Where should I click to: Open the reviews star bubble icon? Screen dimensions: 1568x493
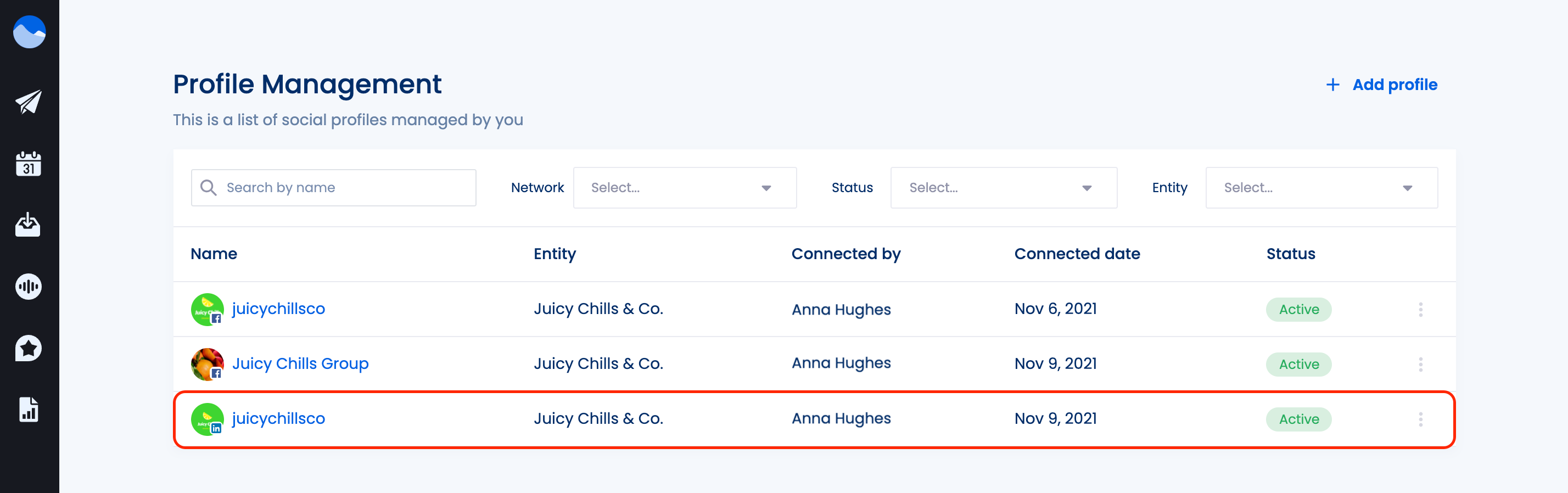pos(29,348)
